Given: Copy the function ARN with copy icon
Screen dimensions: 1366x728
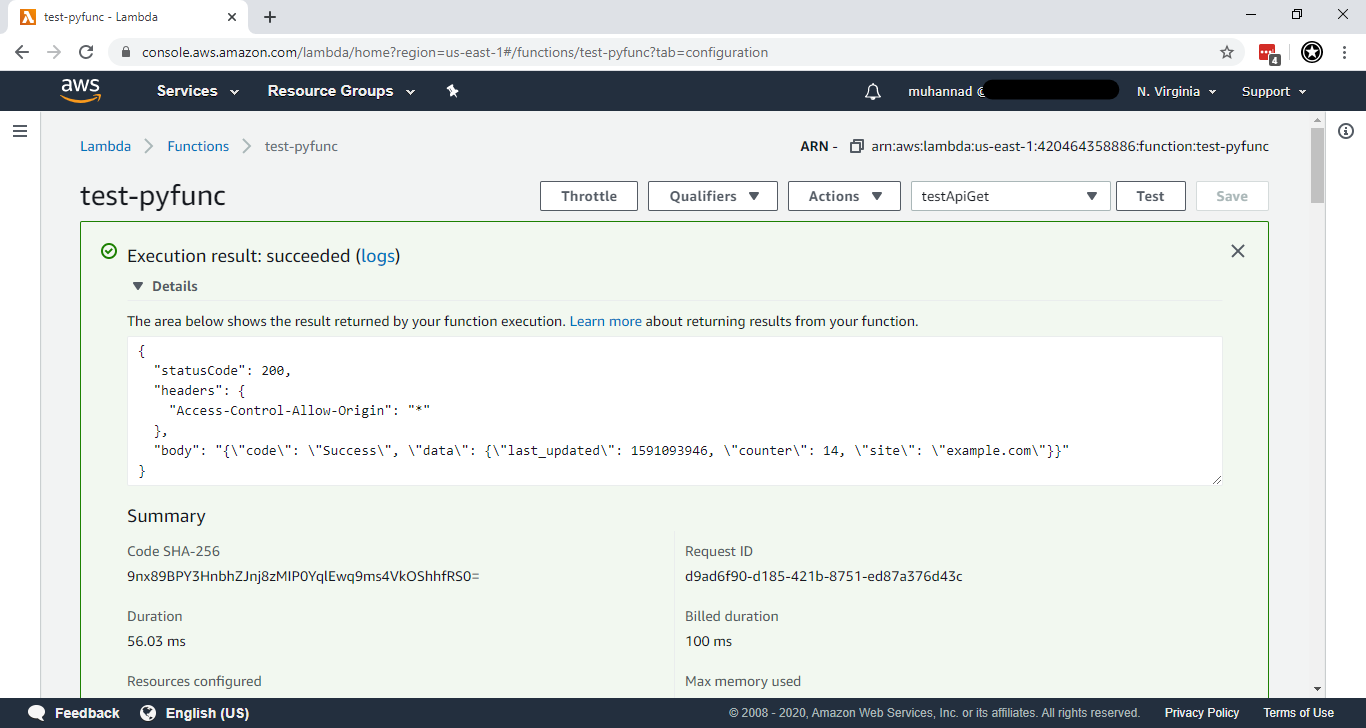Looking at the screenshot, I should (x=856, y=146).
